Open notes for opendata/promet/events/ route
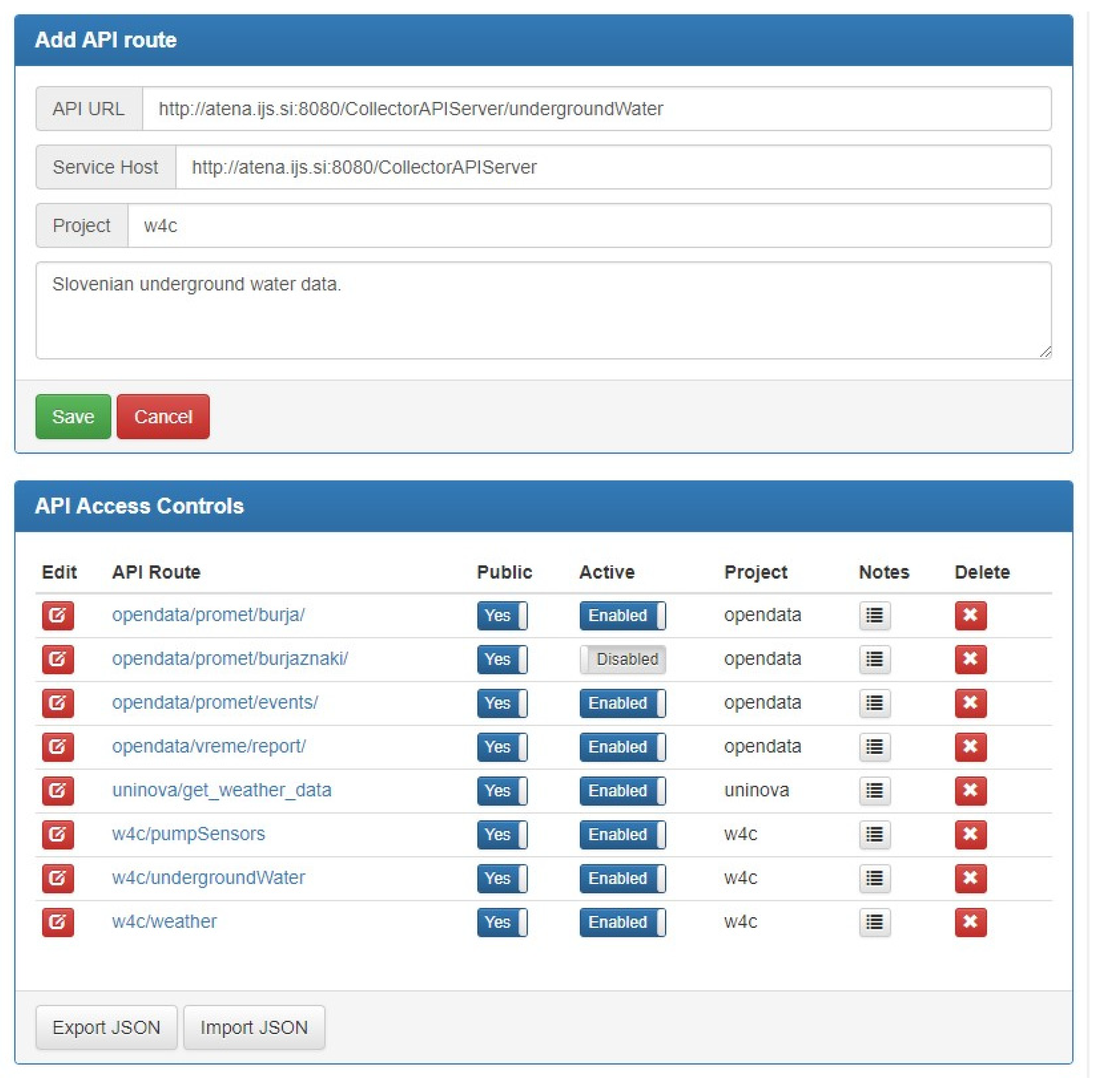This screenshot has height=1092, width=1110. tap(874, 703)
